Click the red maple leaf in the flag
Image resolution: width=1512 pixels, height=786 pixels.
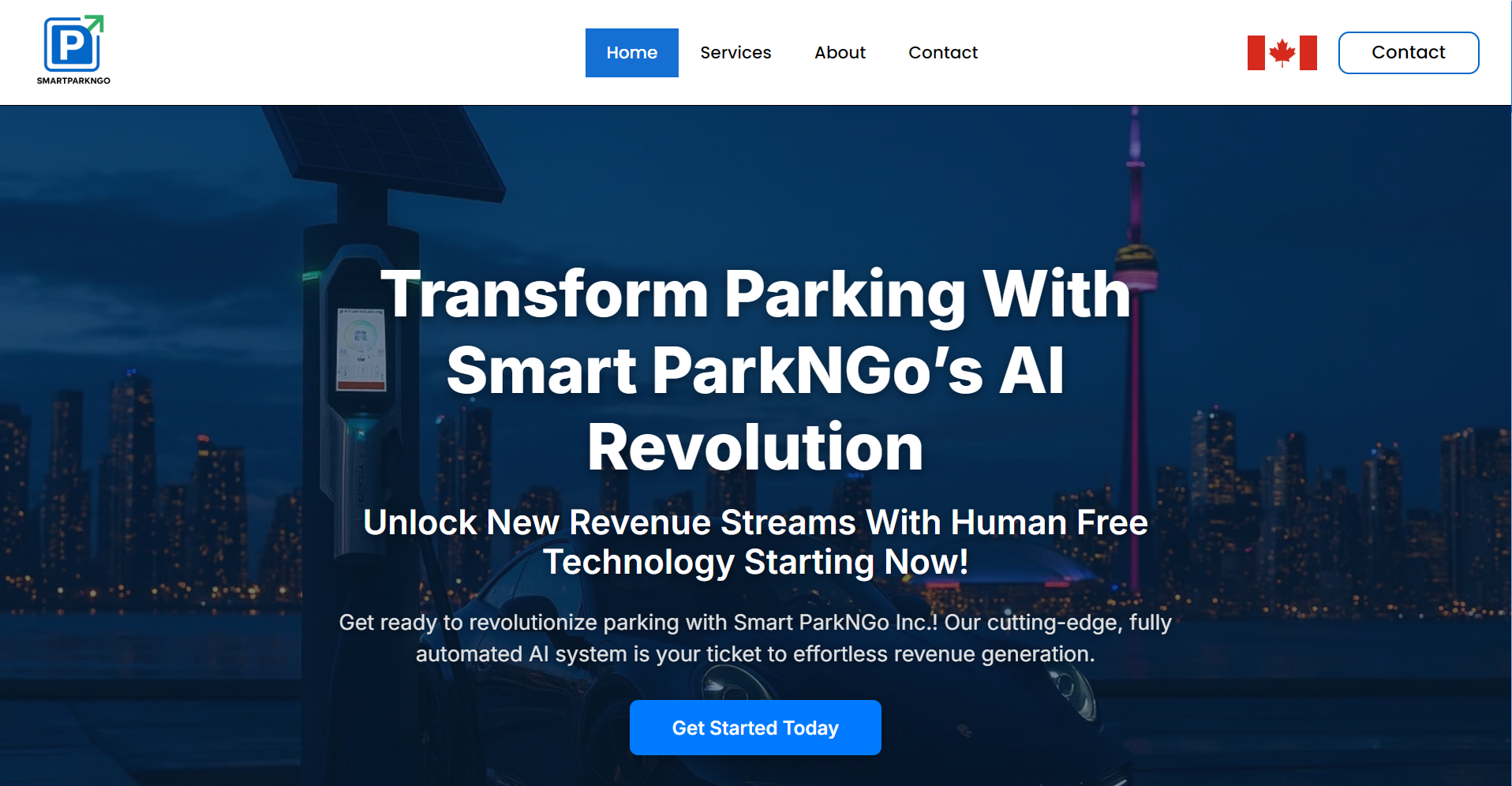1282,53
